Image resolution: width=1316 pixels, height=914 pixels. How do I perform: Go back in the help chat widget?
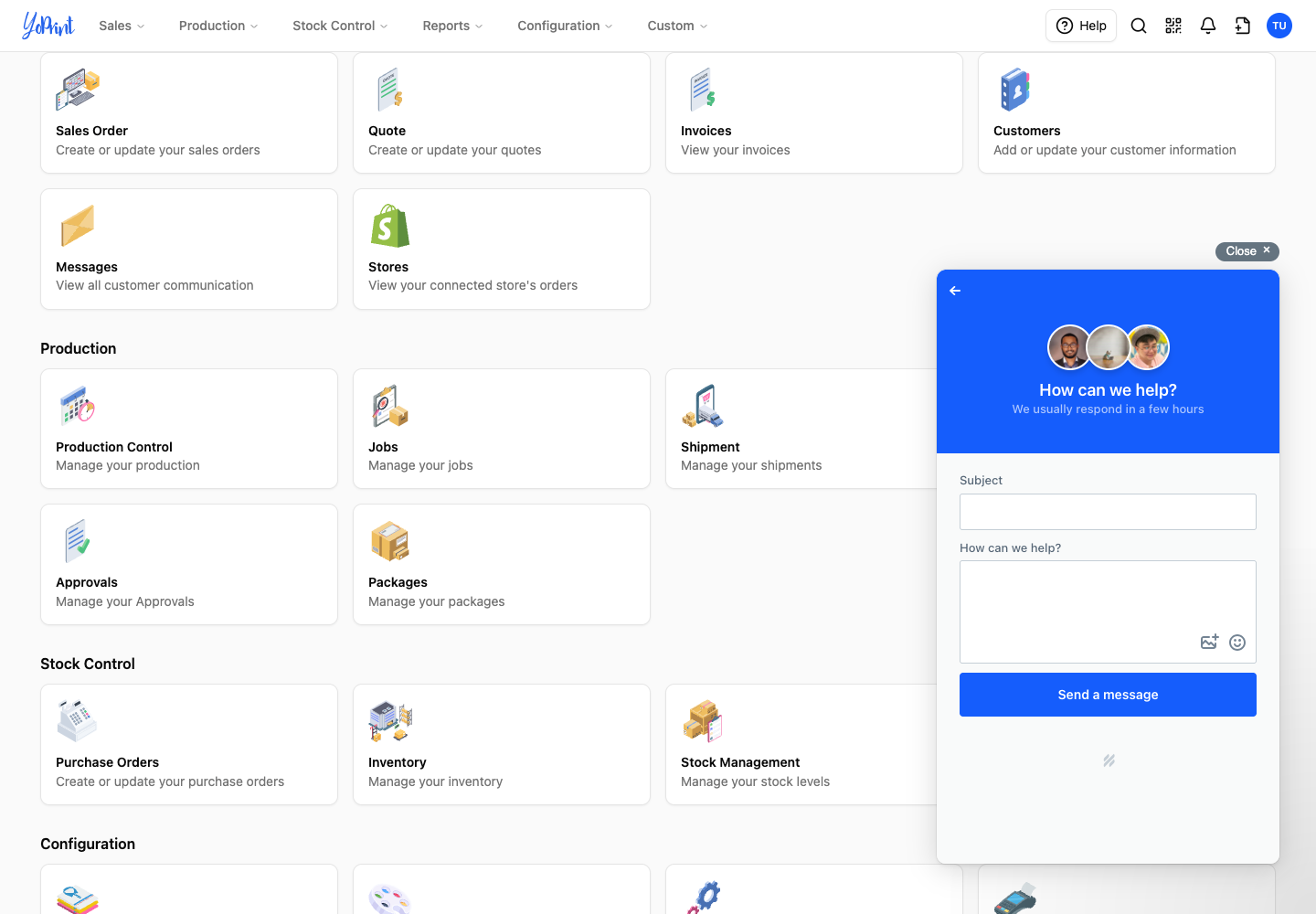[955, 291]
